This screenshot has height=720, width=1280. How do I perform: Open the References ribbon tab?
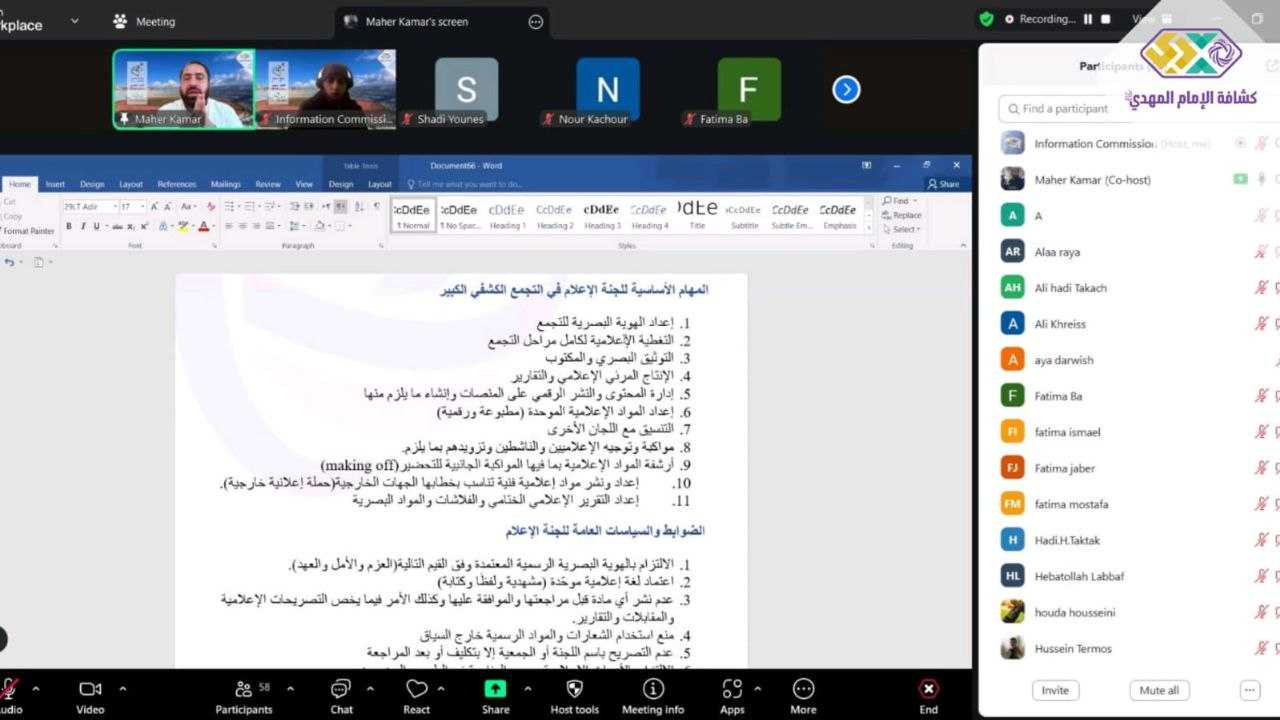click(x=176, y=184)
